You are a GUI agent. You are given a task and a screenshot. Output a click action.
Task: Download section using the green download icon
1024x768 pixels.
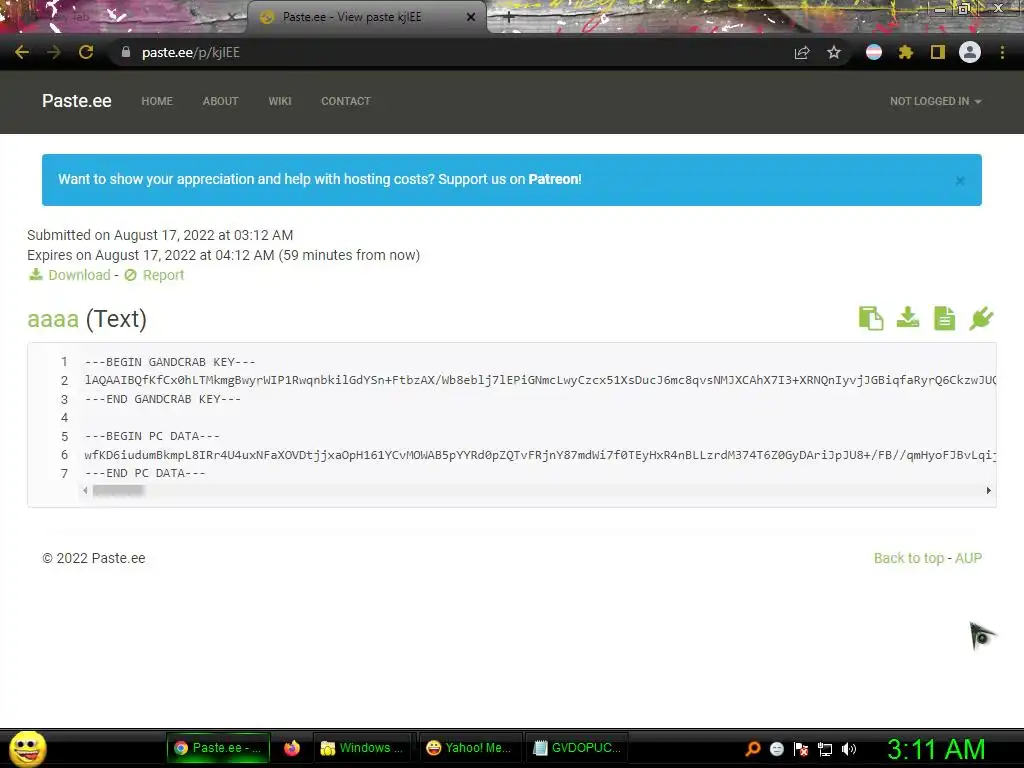[908, 318]
